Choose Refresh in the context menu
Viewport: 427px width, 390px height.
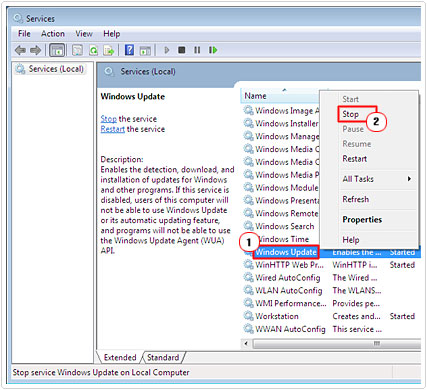[356, 199]
